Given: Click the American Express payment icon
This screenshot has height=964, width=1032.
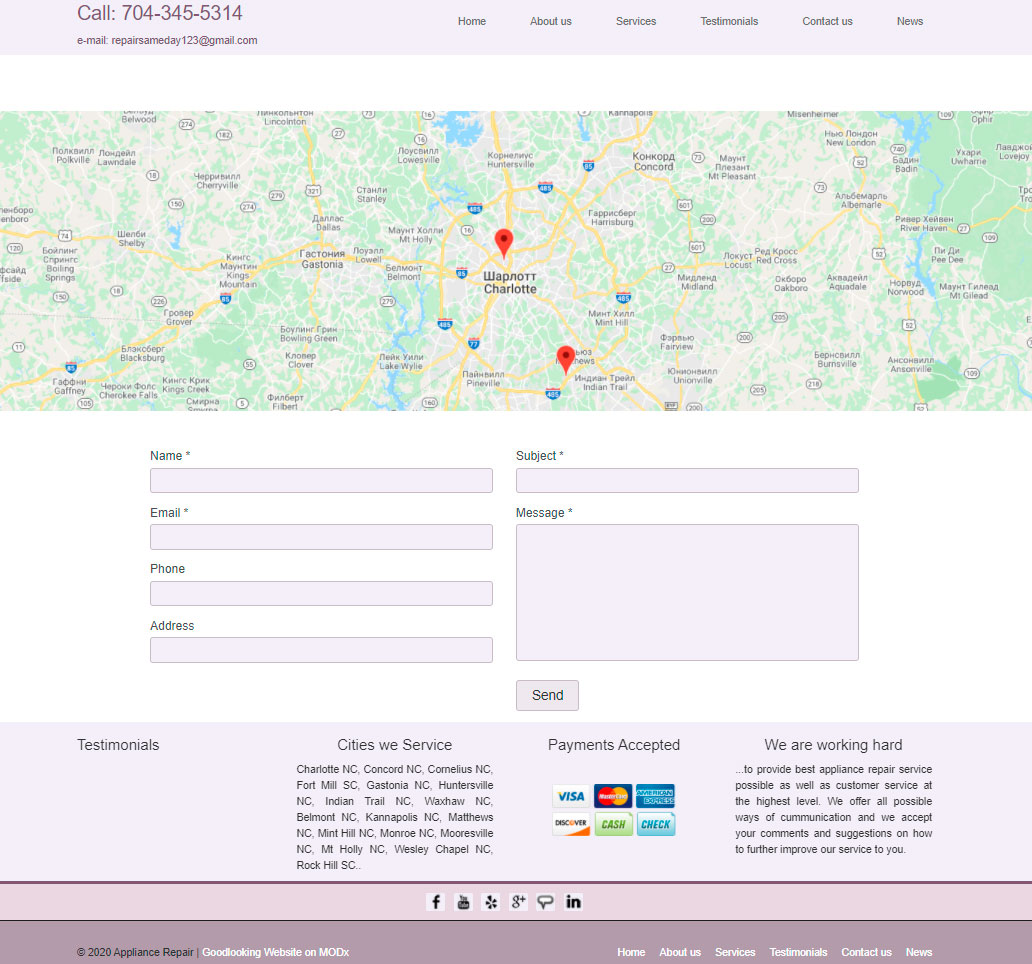Looking at the screenshot, I should [656, 796].
